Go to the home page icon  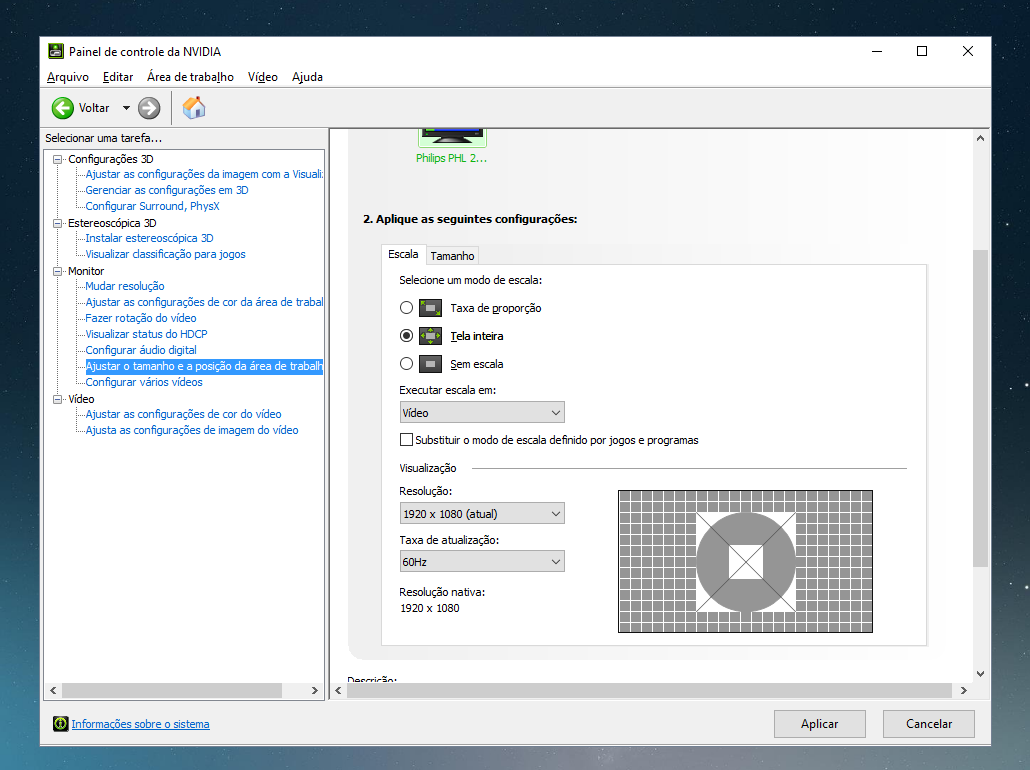point(194,108)
